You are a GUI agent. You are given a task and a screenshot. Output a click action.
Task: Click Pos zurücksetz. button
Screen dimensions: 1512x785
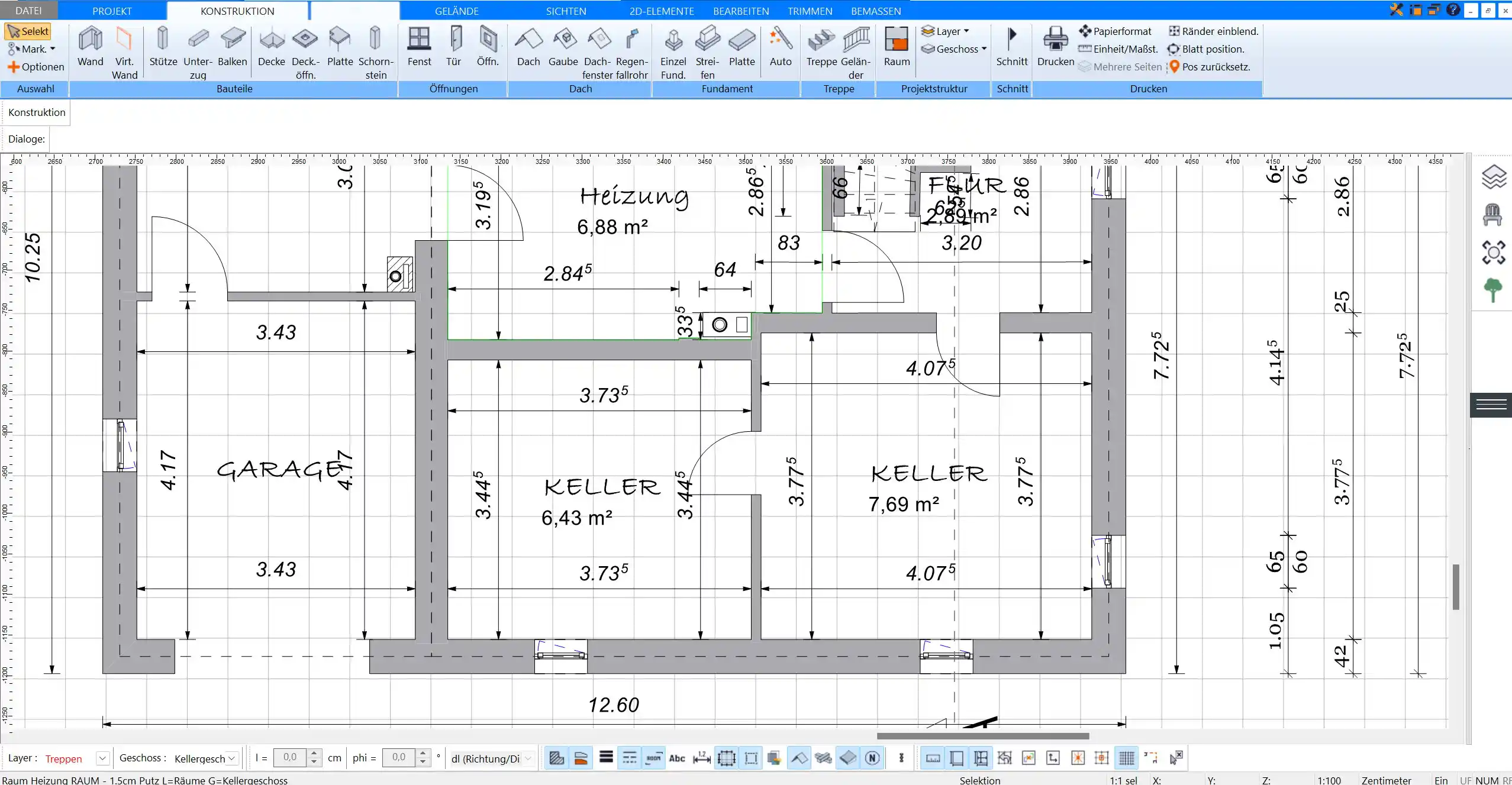[x=1209, y=67]
